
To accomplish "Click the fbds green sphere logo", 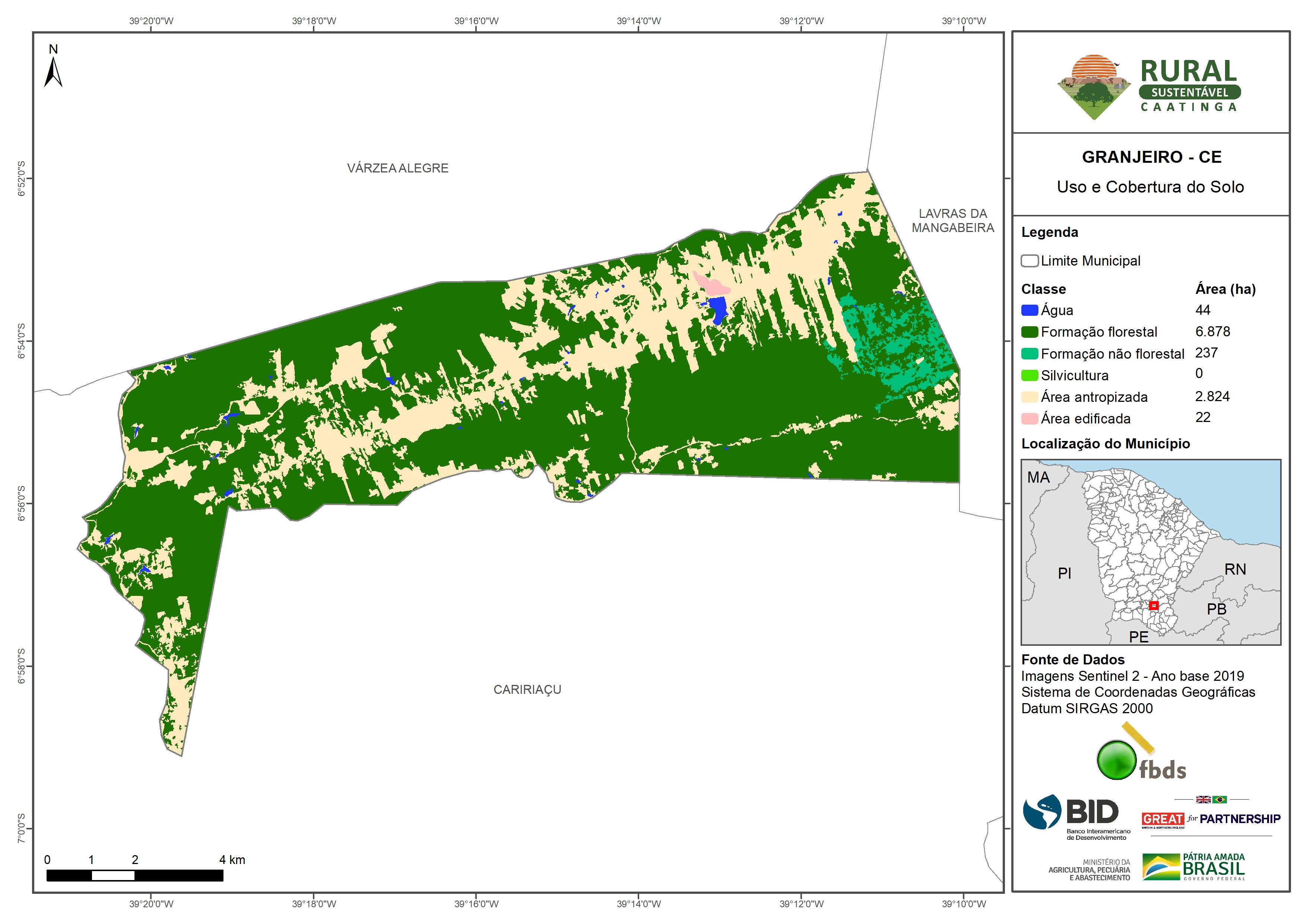I will (x=1116, y=759).
